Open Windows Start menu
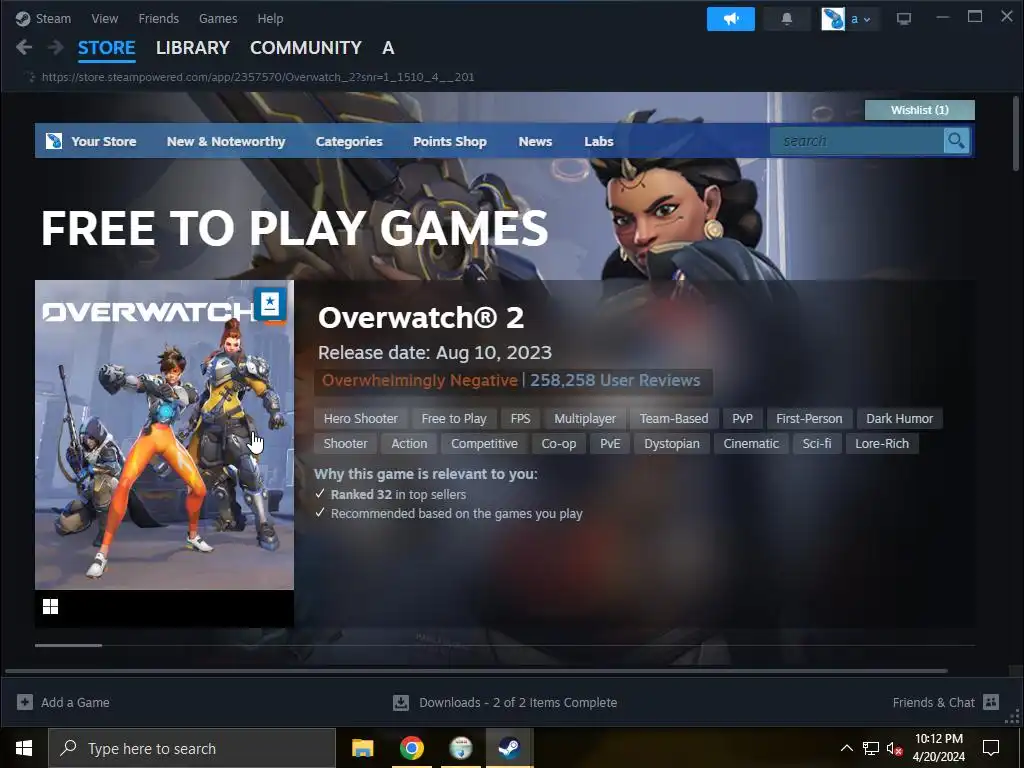This screenshot has width=1024, height=768. (x=24, y=748)
